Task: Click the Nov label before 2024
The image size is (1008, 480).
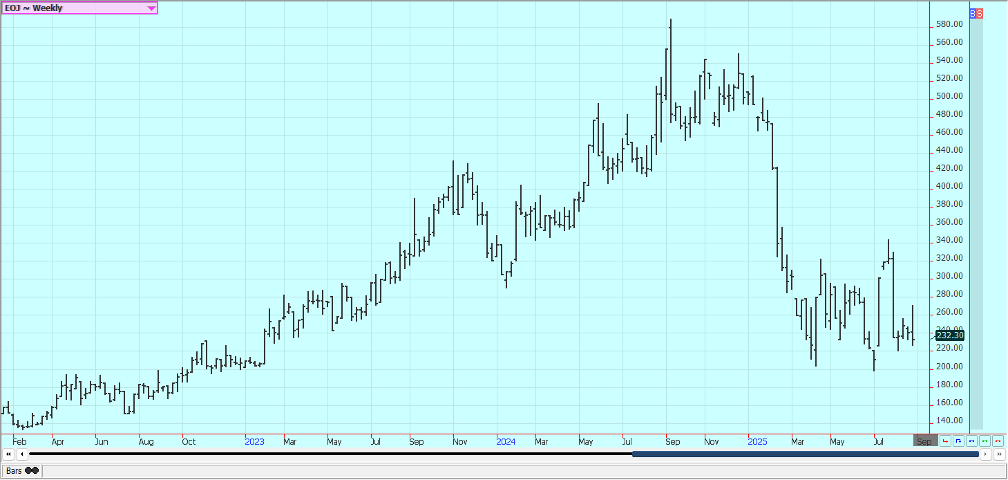Action: pos(460,442)
